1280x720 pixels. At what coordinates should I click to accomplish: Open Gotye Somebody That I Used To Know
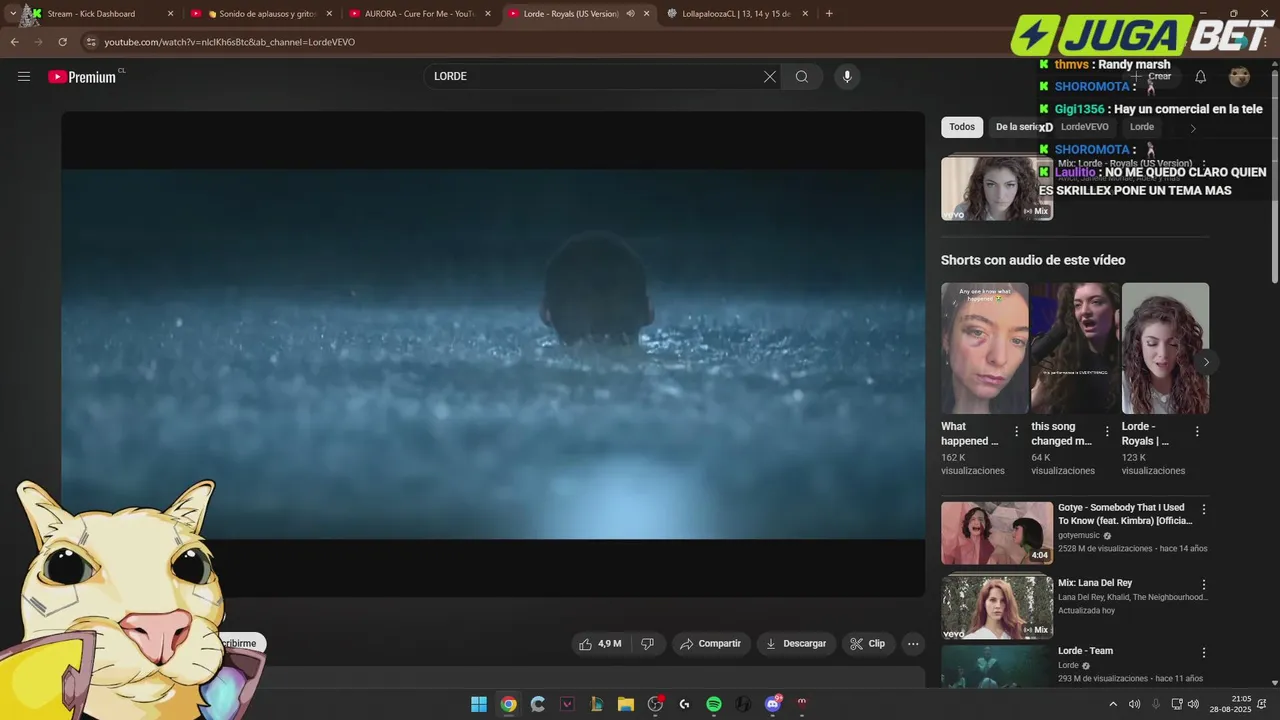tap(1125, 514)
